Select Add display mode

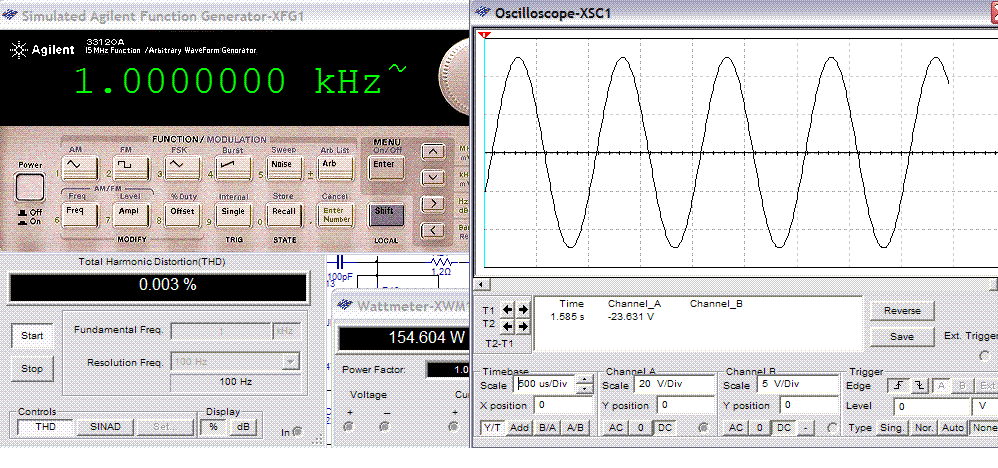coord(519,428)
